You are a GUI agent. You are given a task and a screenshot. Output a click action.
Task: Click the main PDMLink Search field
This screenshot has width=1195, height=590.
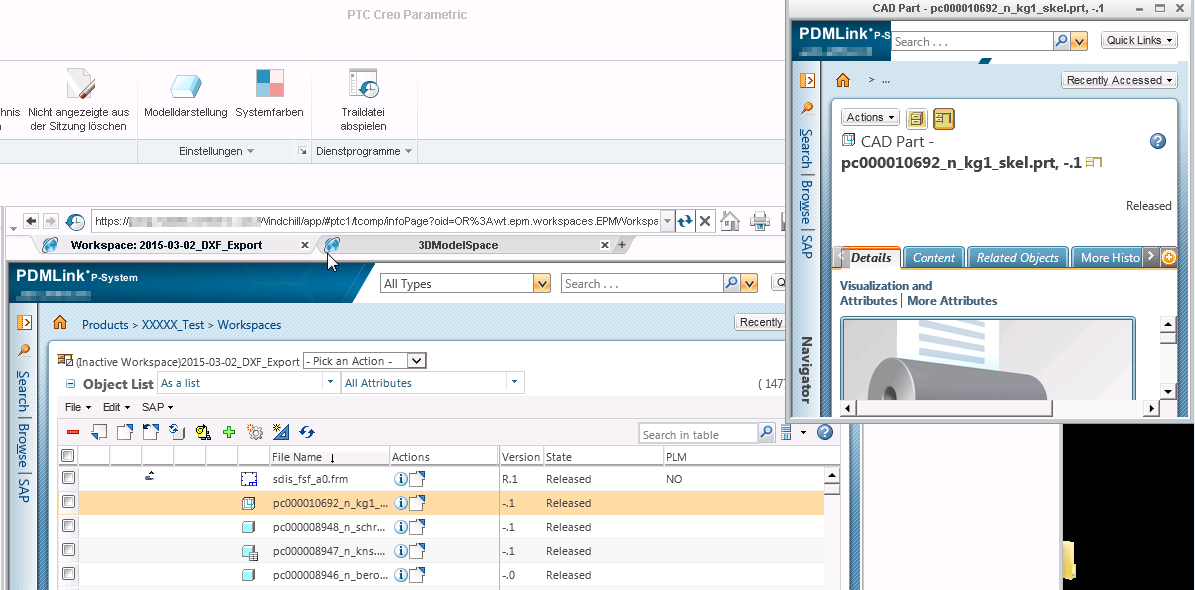[x=642, y=284]
